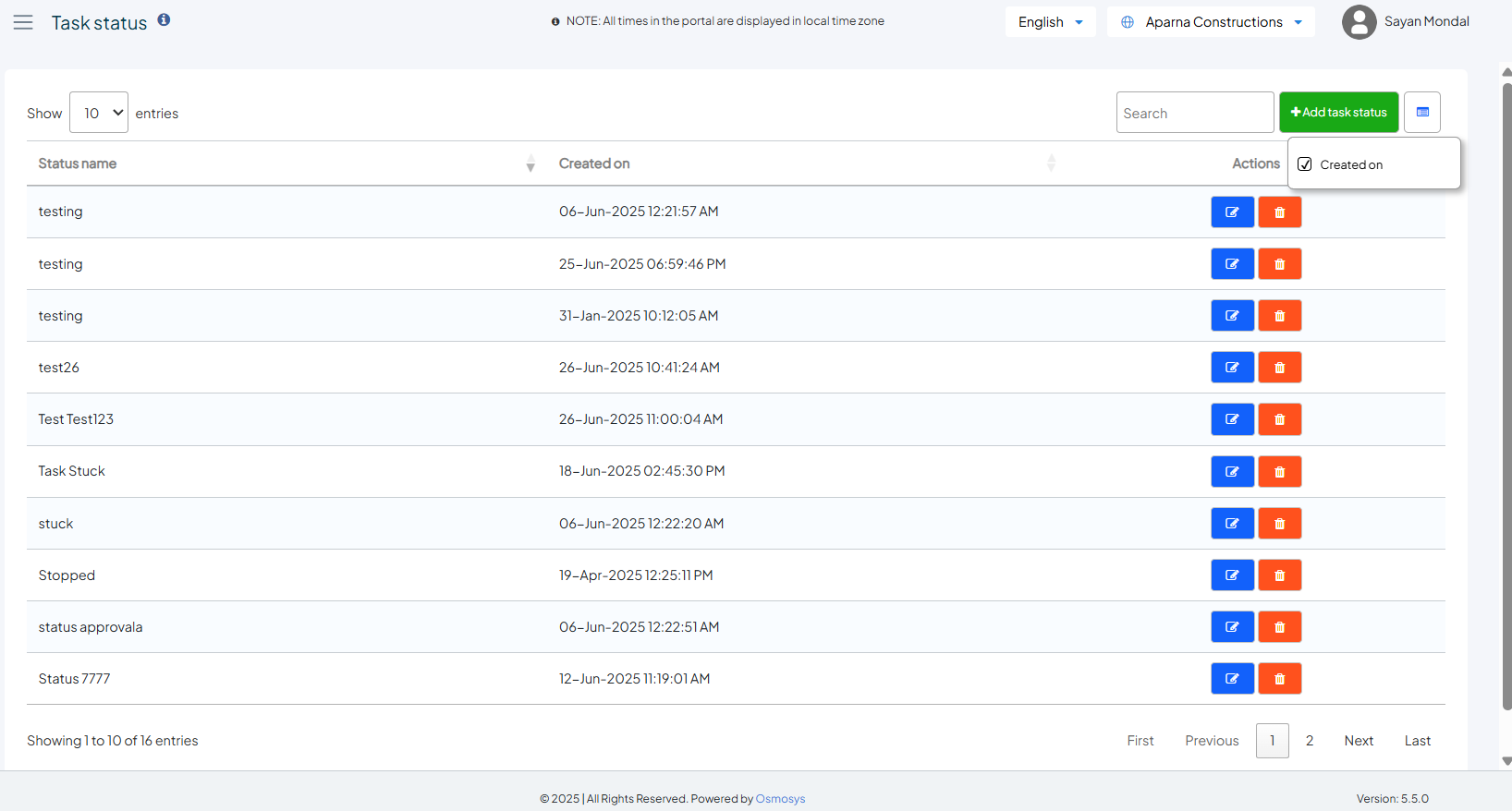
Task: Open the English language dropdown
Action: click(x=1050, y=22)
